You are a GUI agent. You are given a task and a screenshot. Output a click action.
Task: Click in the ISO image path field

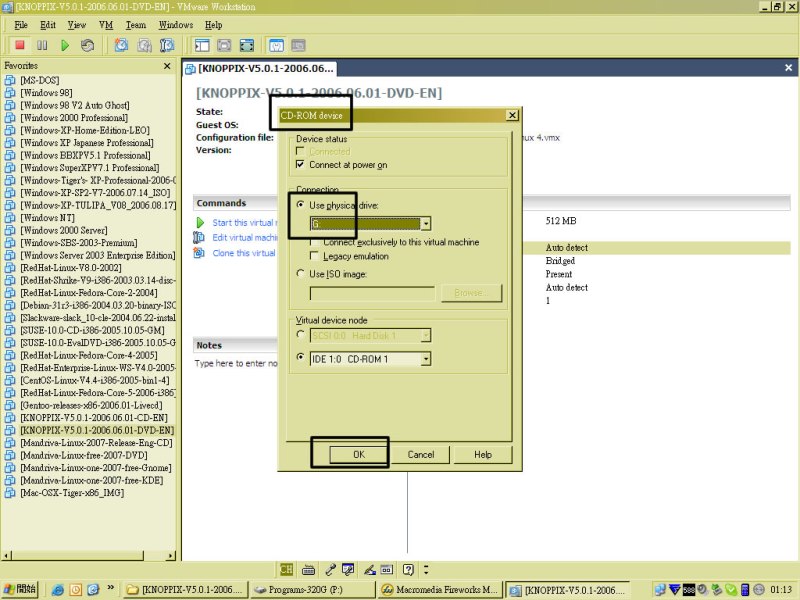coord(372,293)
